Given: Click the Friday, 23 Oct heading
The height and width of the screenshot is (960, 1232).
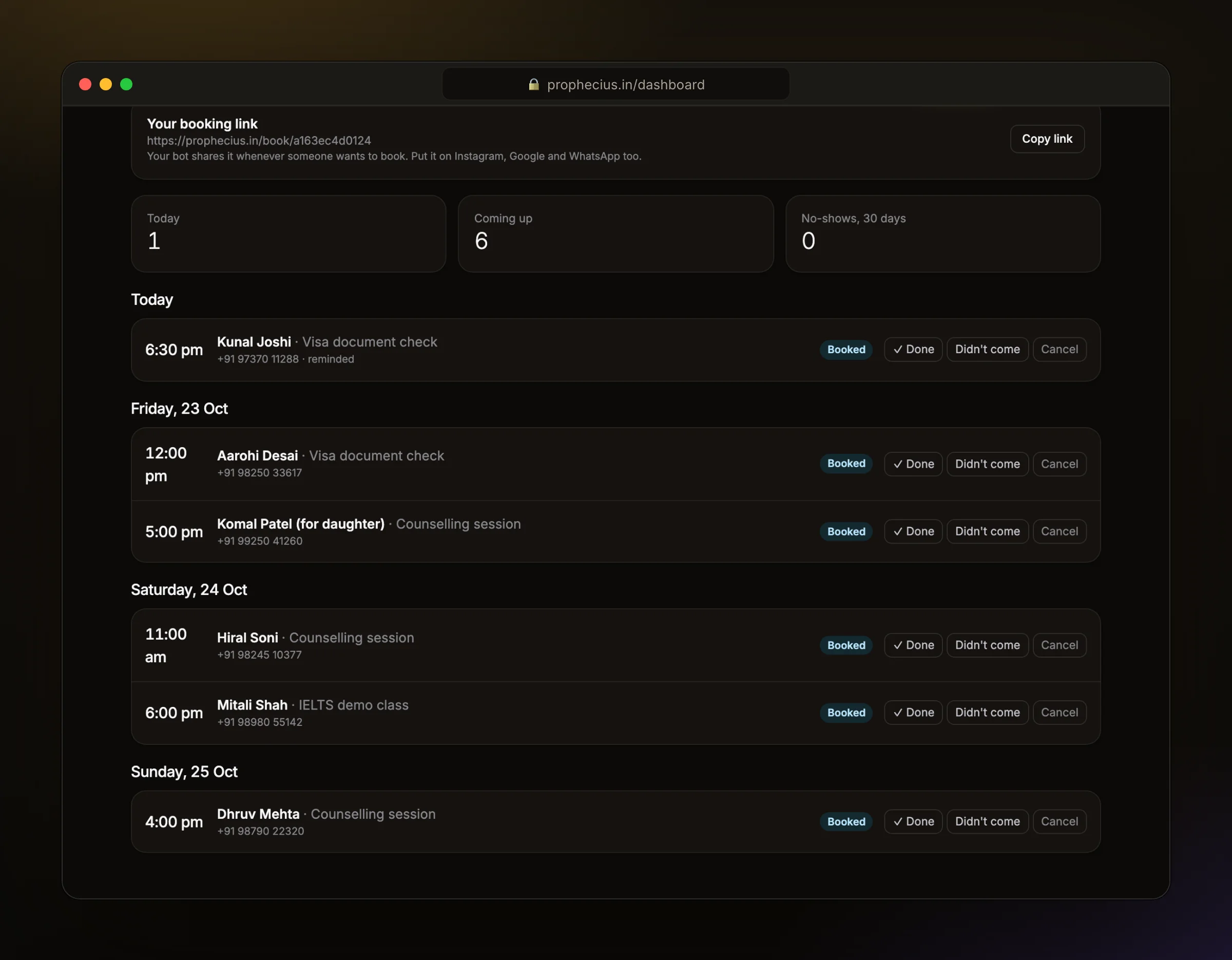Looking at the screenshot, I should click(x=179, y=408).
